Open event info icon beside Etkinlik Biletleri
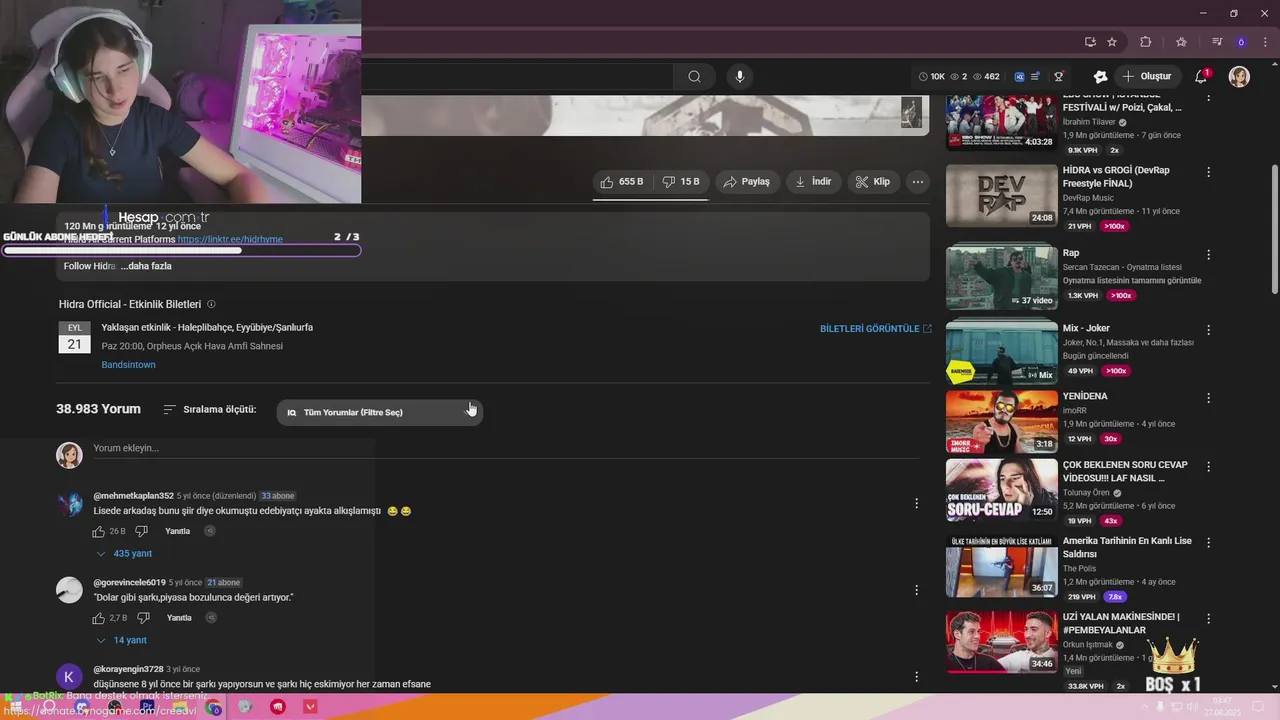 point(211,304)
